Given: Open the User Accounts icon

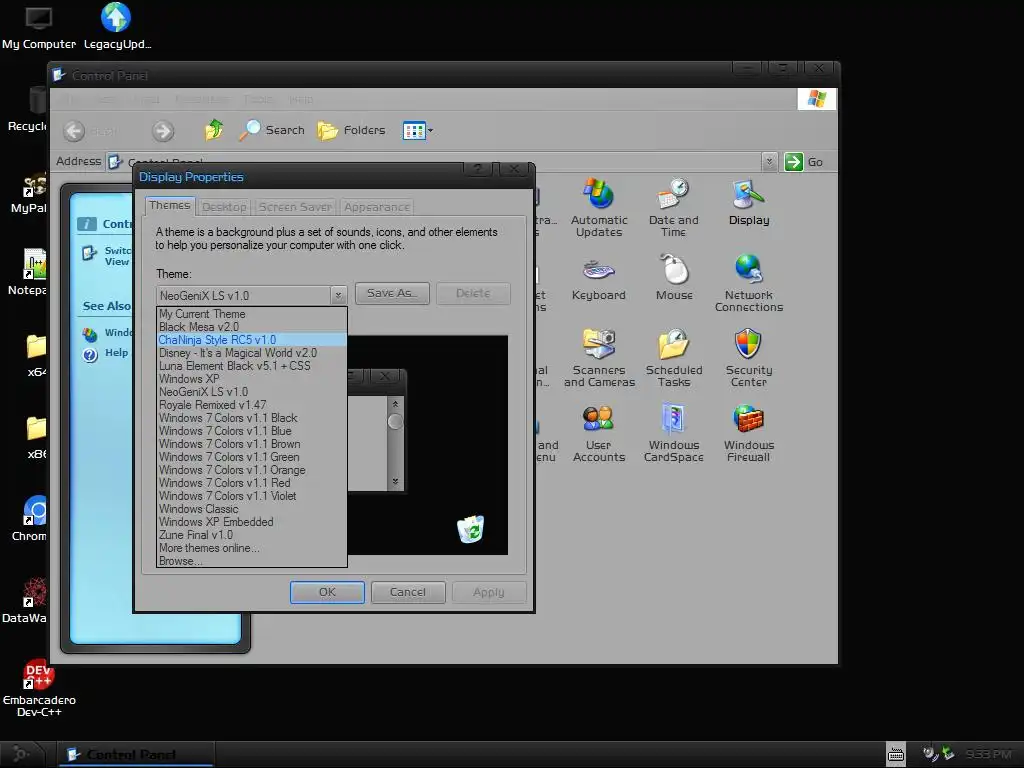Looking at the screenshot, I should click(599, 433).
